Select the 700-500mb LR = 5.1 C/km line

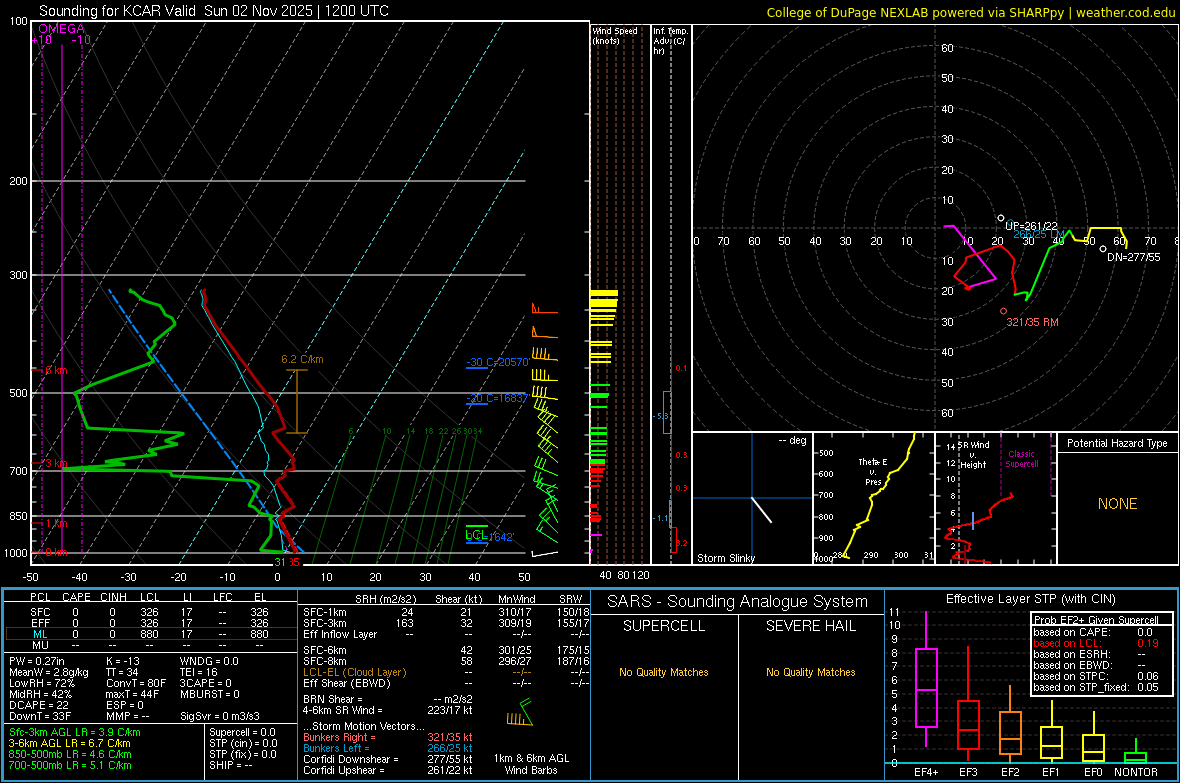pos(70,765)
